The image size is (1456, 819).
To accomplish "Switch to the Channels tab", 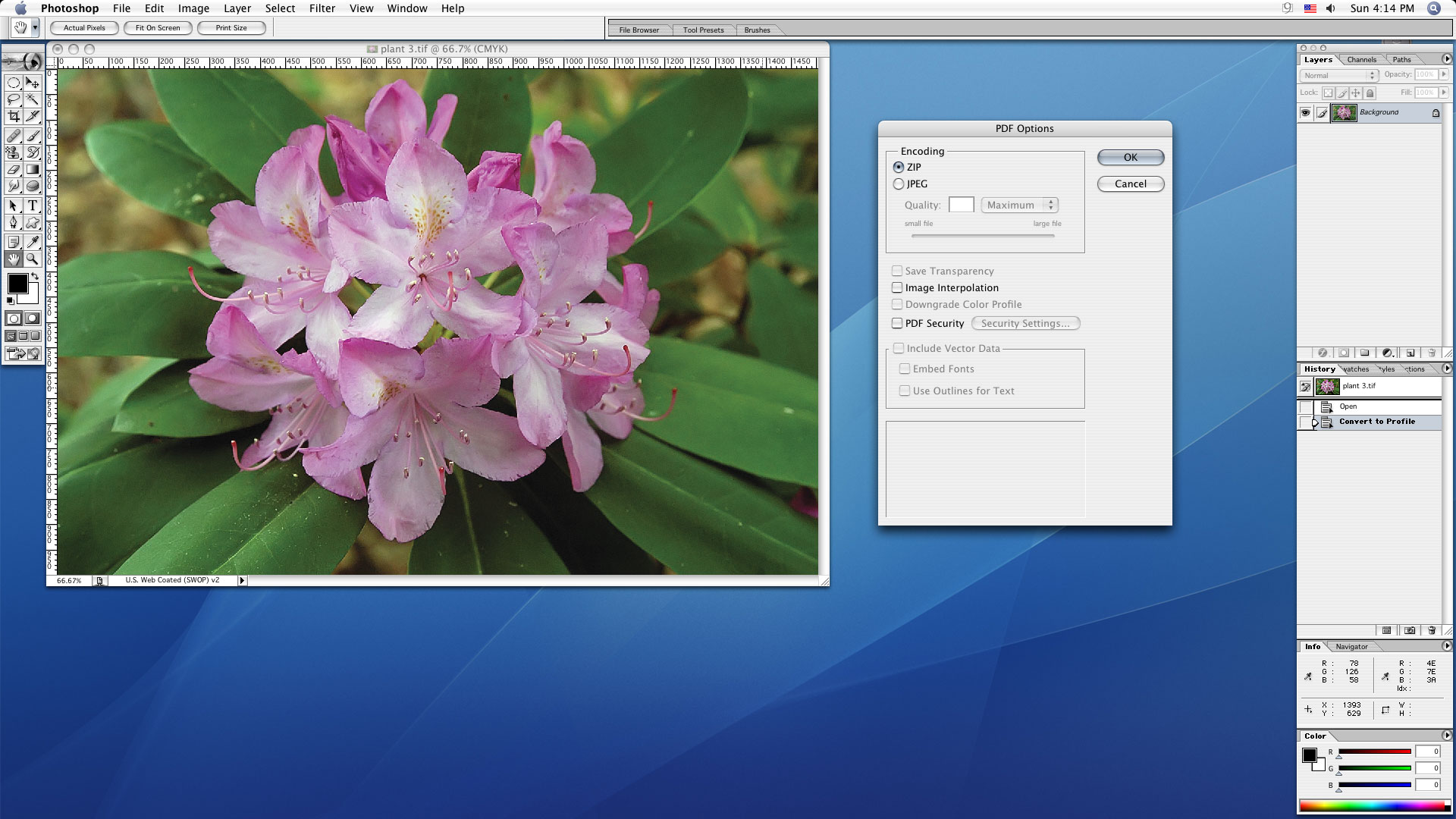I will click(x=1361, y=59).
